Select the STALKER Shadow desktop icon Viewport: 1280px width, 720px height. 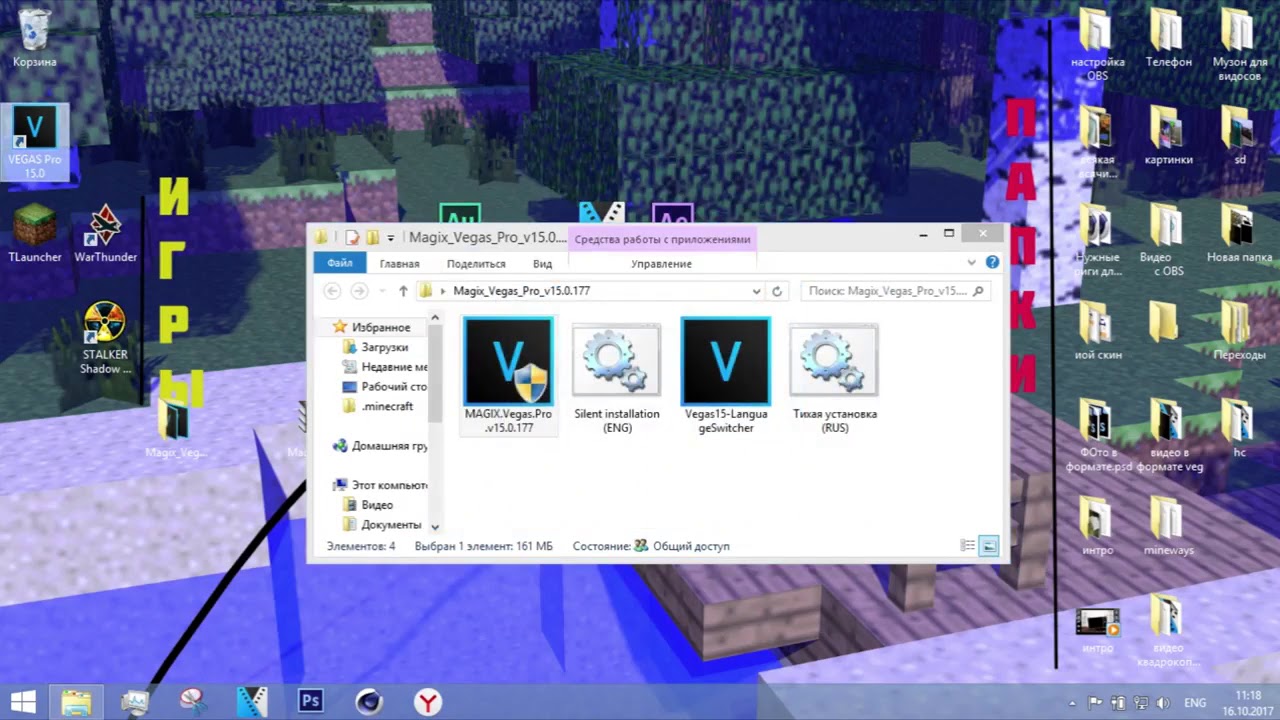pyautogui.click(x=105, y=338)
